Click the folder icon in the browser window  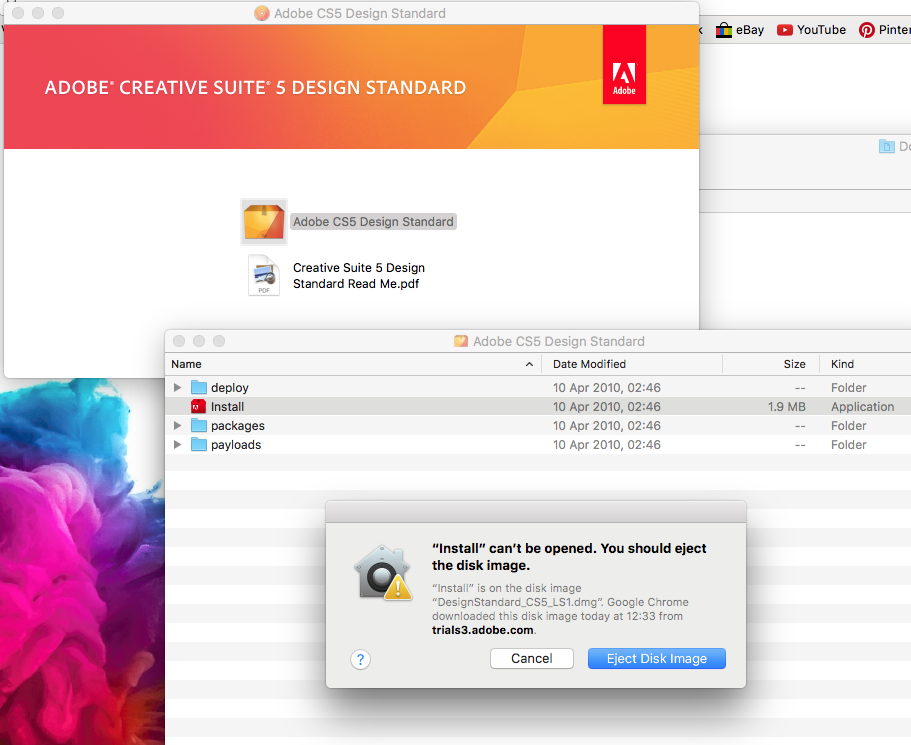[x=886, y=146]
